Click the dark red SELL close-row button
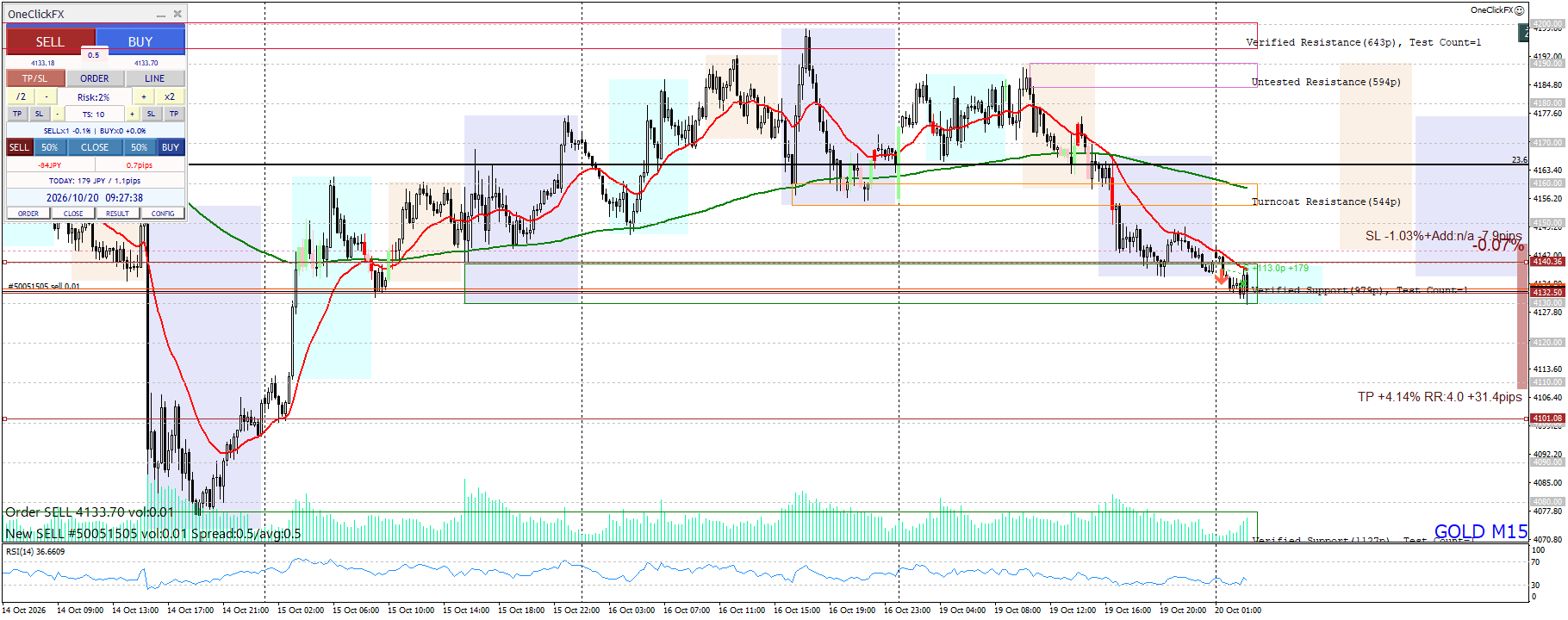Viewport: 1568px width, 620px height. point(19,147)
